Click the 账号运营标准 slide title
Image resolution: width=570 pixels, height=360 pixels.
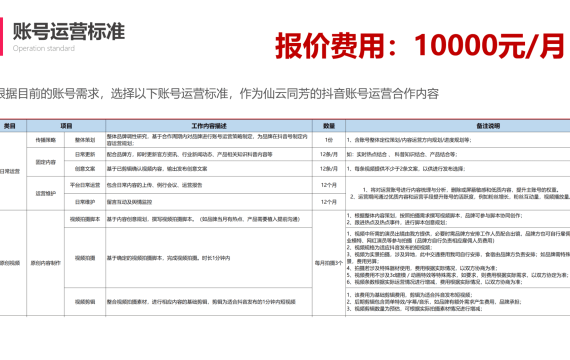pyautogui.click(x=69, y=31)
